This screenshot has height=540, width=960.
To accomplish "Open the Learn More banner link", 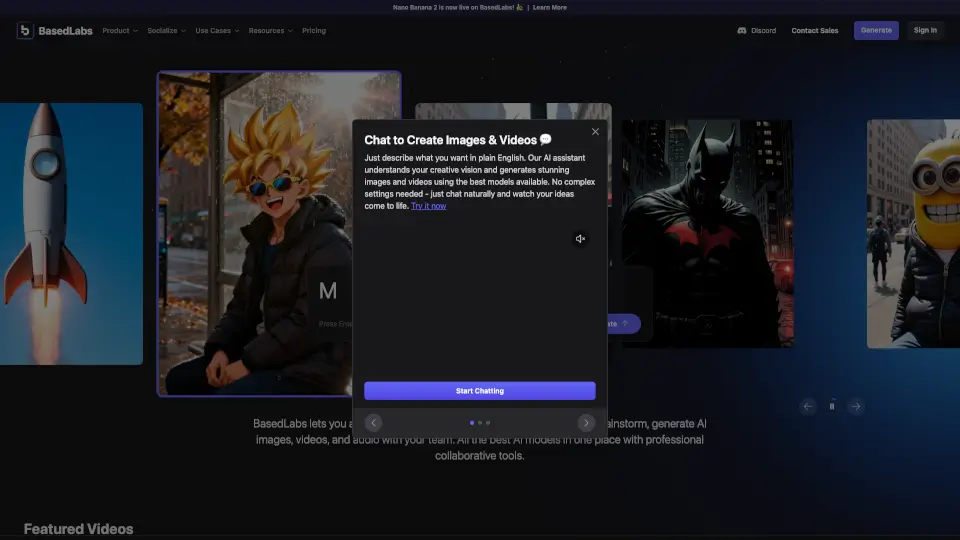I will tap(549, 7).
